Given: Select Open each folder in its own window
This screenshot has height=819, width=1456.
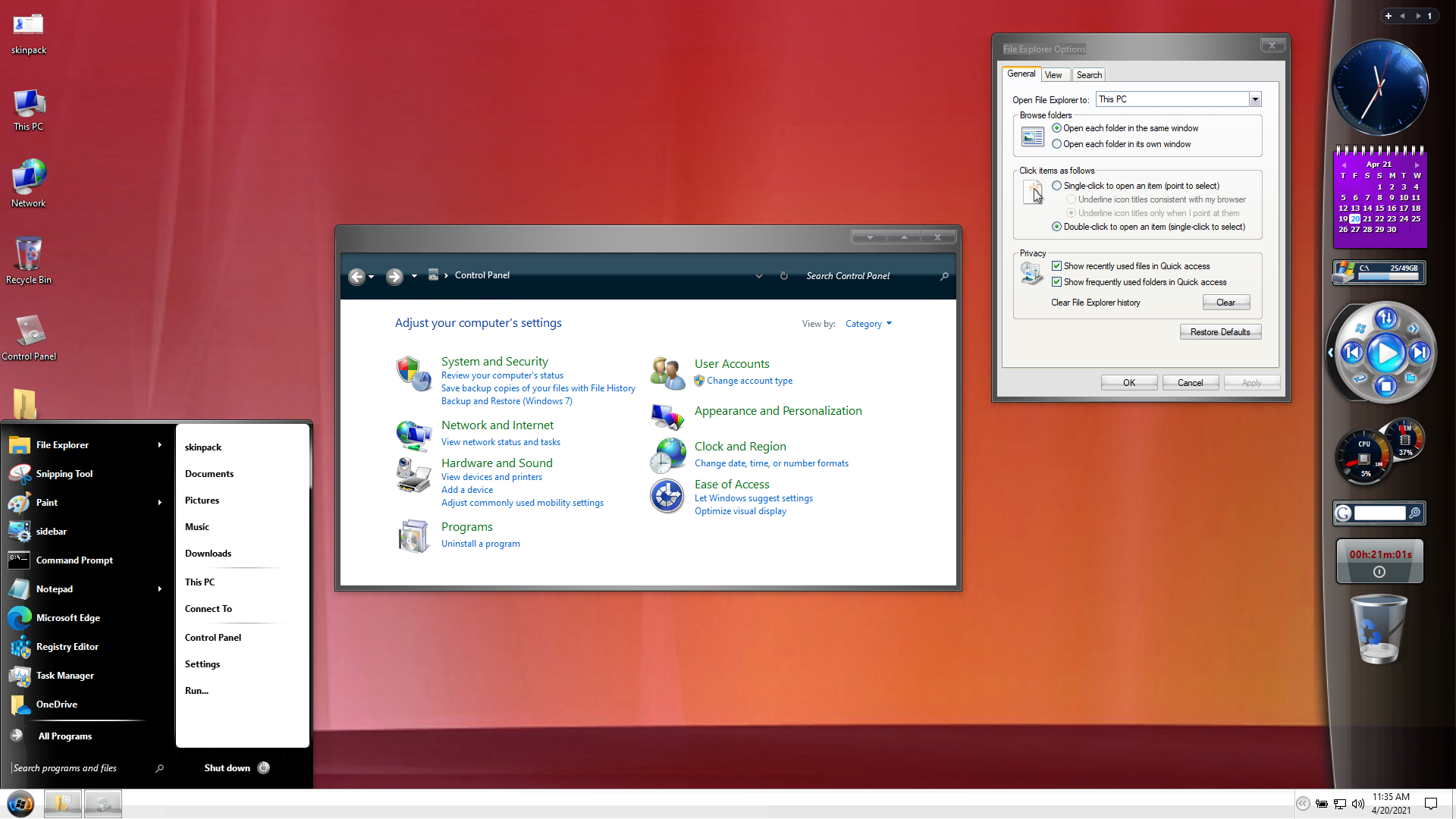Looking at the screenshot, I should (1056, 144).
